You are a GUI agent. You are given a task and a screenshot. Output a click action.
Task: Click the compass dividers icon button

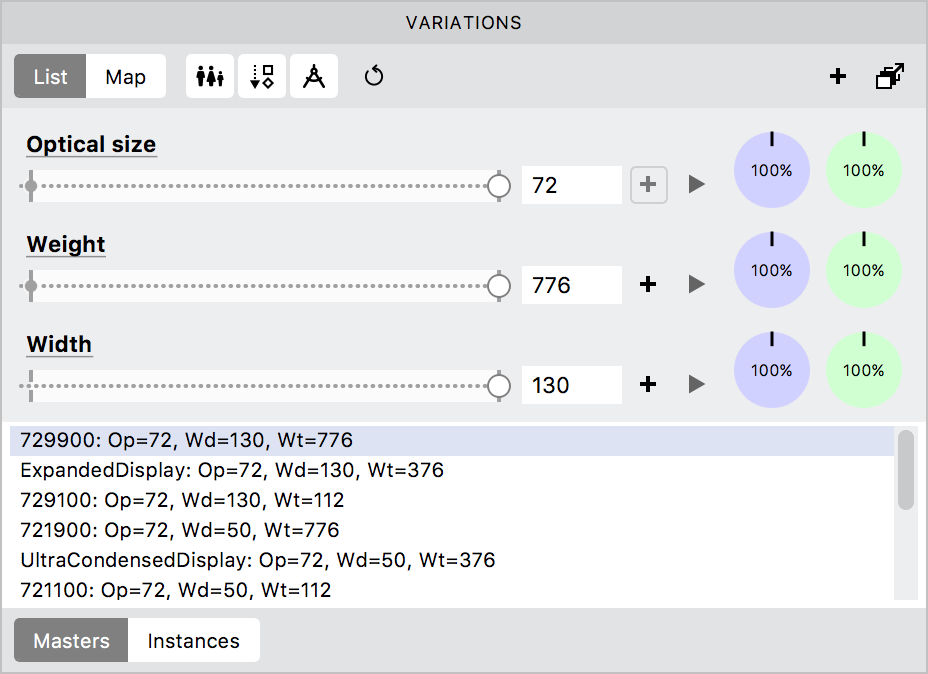(314, 76)
